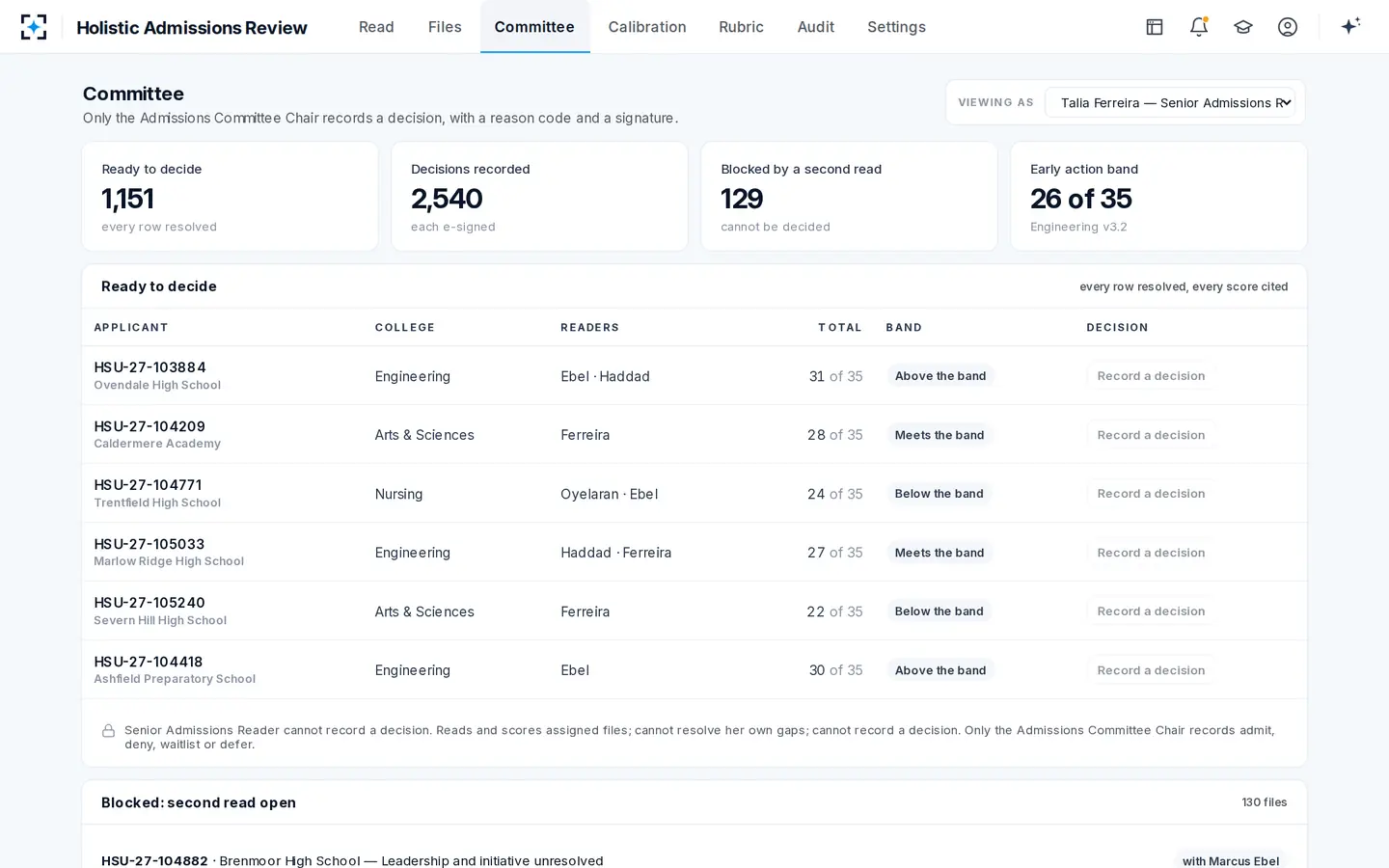Click the College column header

405,328
